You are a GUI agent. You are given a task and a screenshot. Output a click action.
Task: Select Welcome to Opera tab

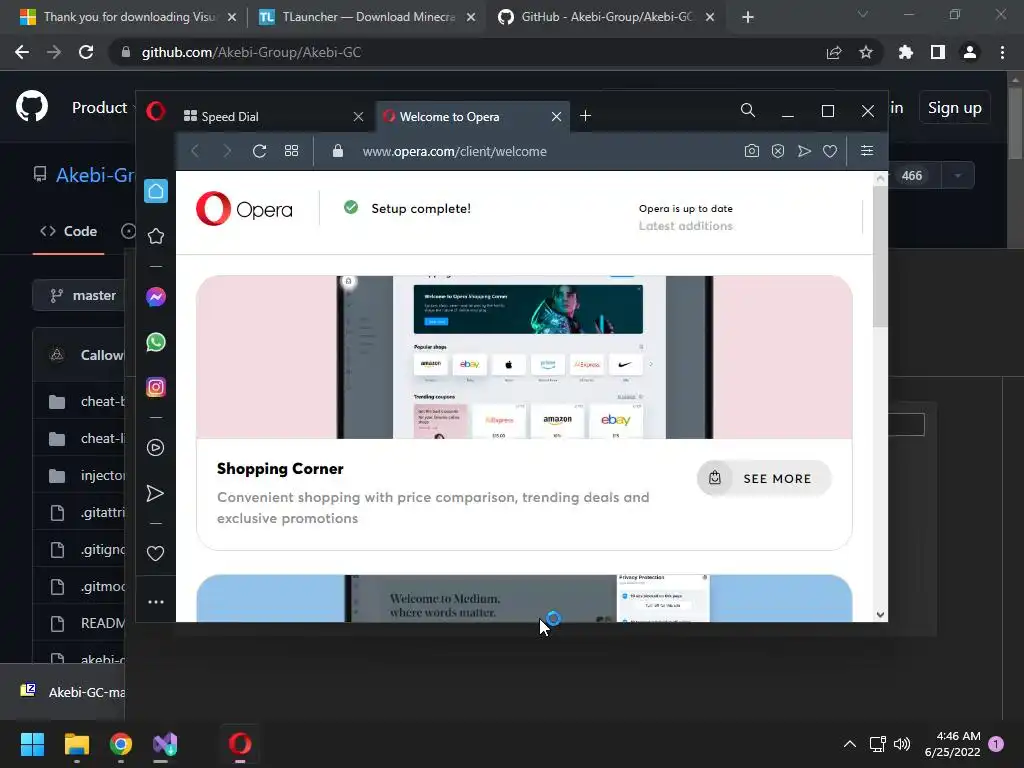[x=472, y=116]
